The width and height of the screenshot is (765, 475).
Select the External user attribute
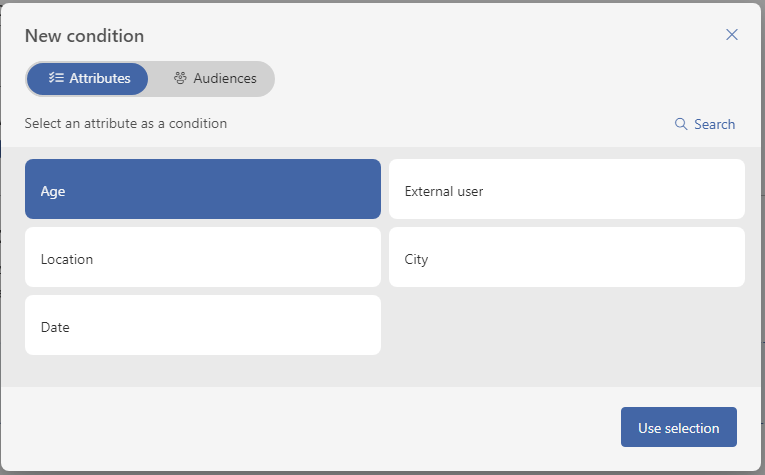pyautogui.click(x=567, y=189)
